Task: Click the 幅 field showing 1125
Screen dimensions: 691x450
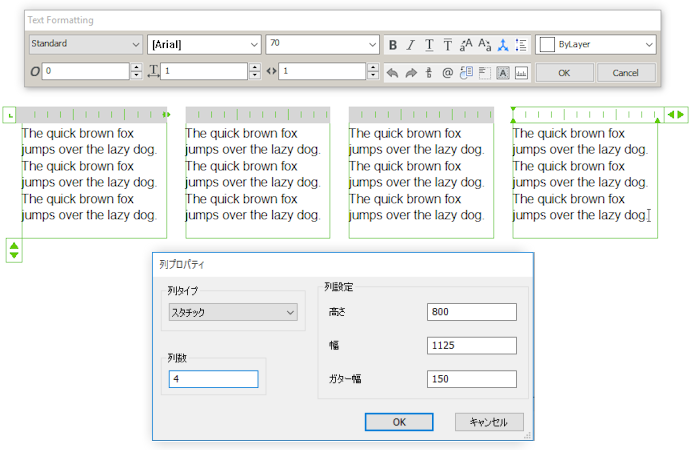Action: pyautogui.click(x=472, y=346)
